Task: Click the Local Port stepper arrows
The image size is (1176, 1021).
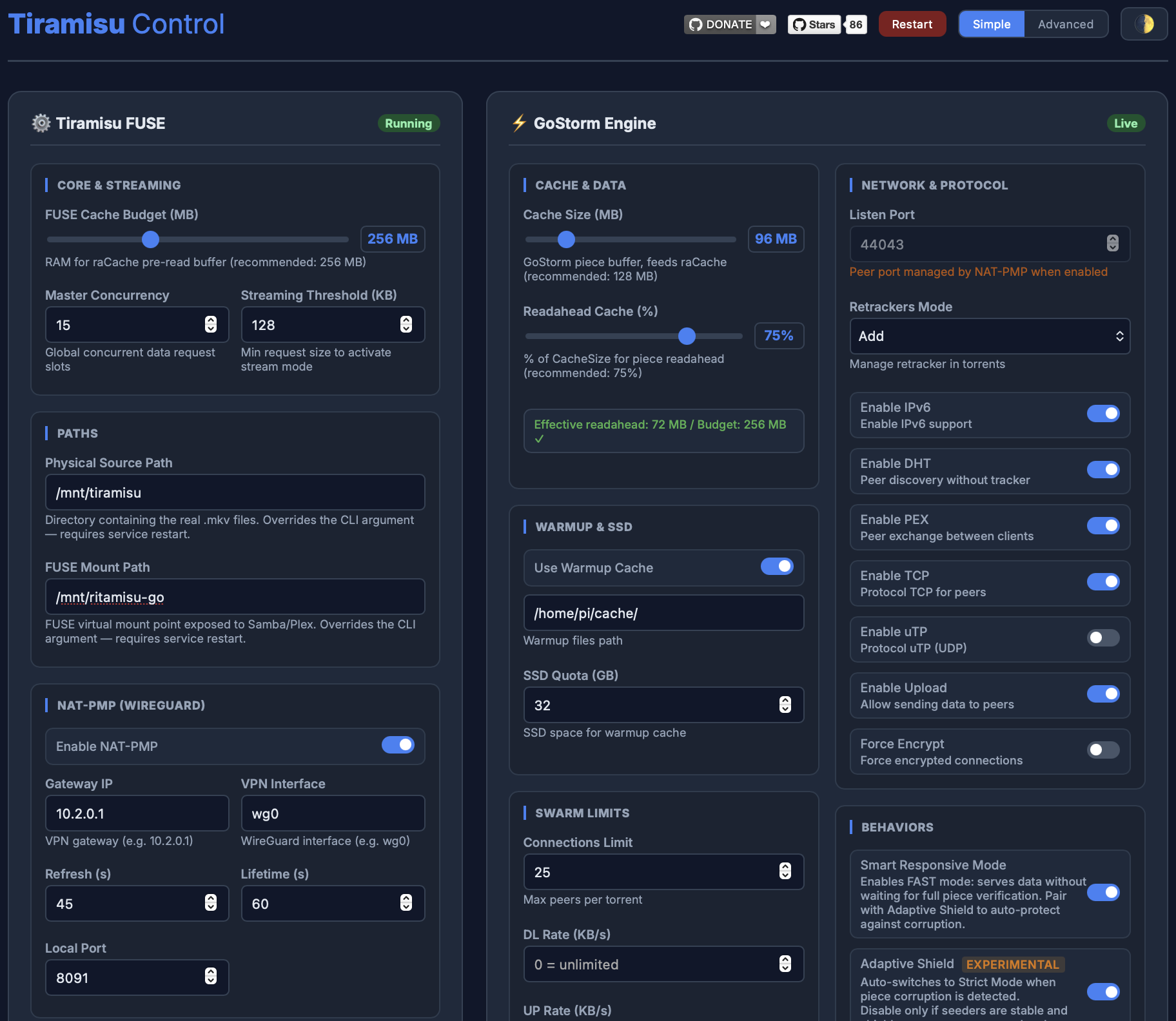Action: [211, 977]
